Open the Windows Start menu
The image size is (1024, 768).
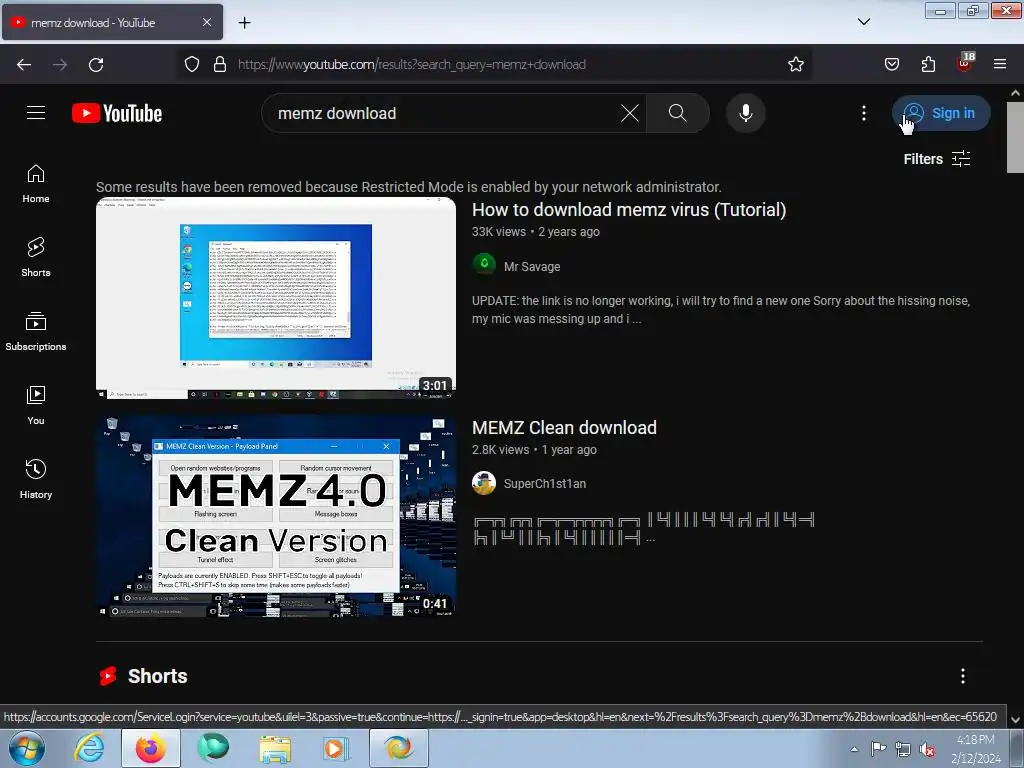click(27, 748)
